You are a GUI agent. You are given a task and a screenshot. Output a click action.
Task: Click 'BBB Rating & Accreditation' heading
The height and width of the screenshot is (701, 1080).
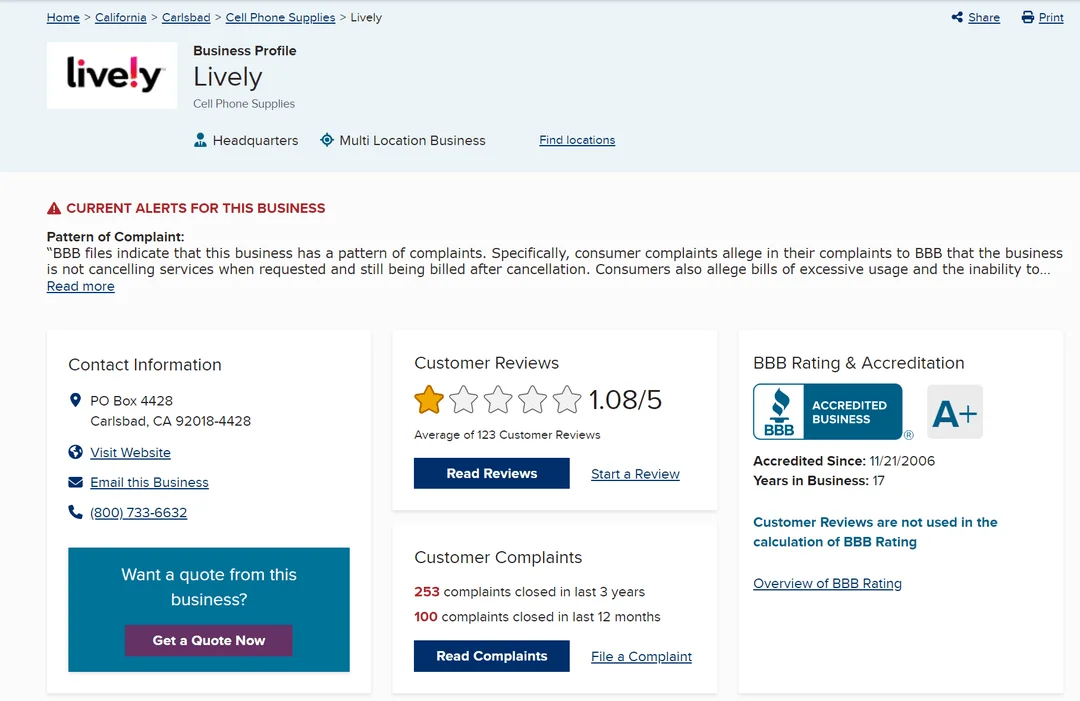(x=858, y=363)
